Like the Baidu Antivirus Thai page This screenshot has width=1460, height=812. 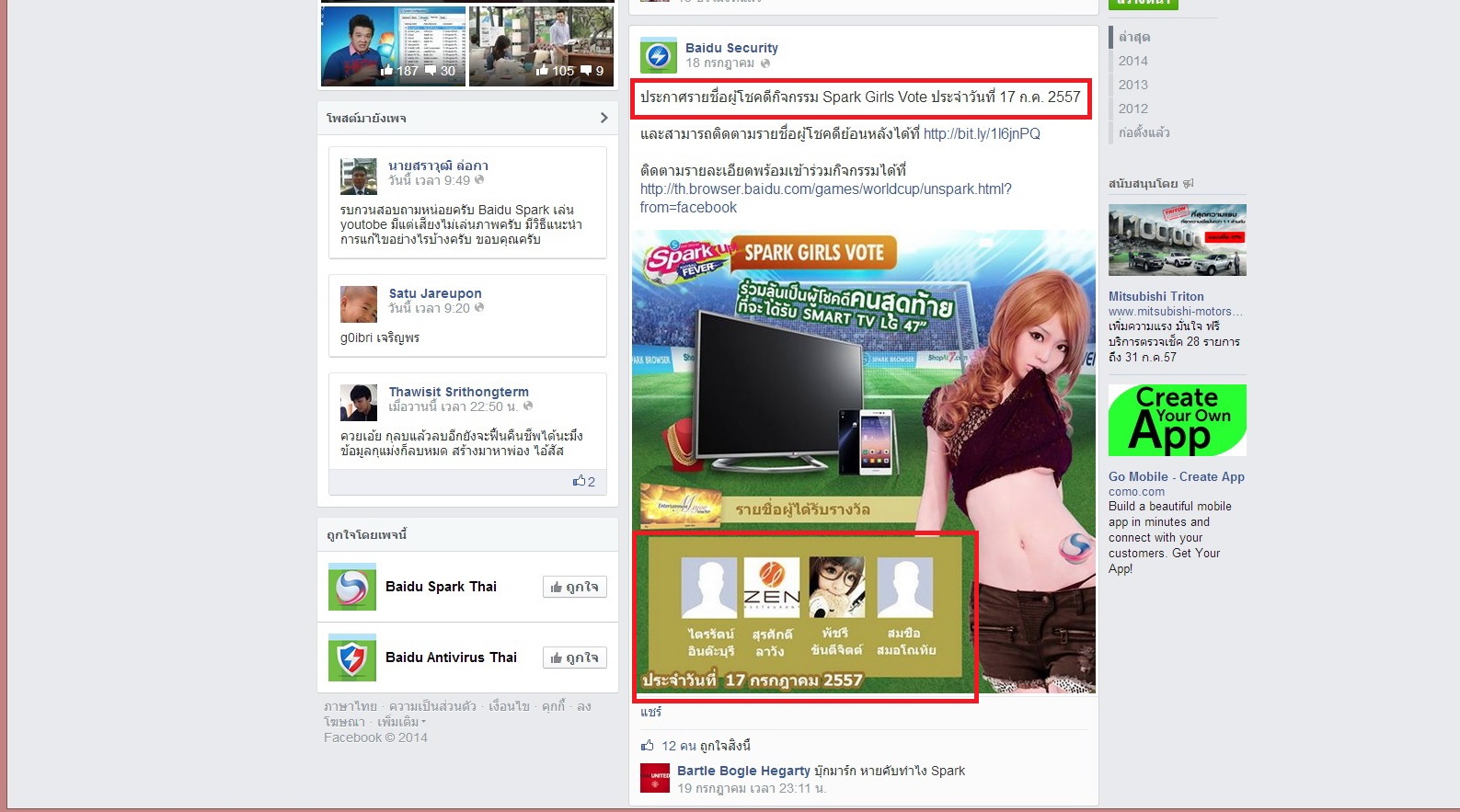point(575,658)
